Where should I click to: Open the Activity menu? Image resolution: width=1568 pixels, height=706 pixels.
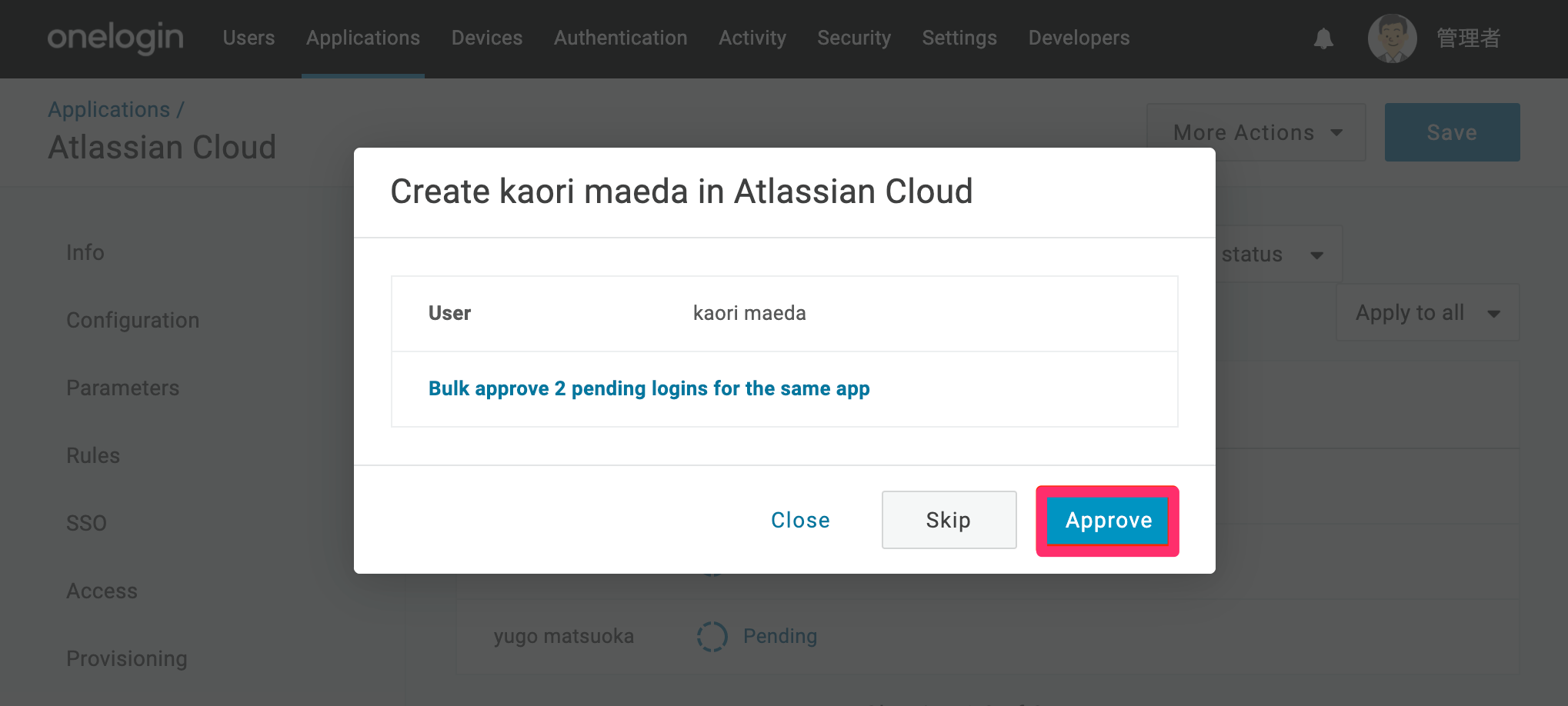[752, 38]
